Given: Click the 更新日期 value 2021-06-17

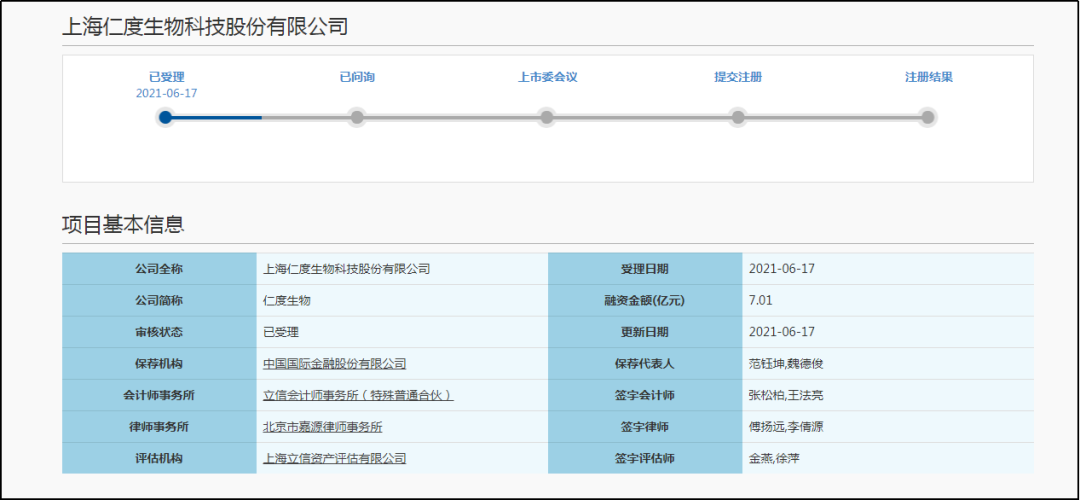Looking at the screenshot, I should pyautogui.click(x=782, y=332).
